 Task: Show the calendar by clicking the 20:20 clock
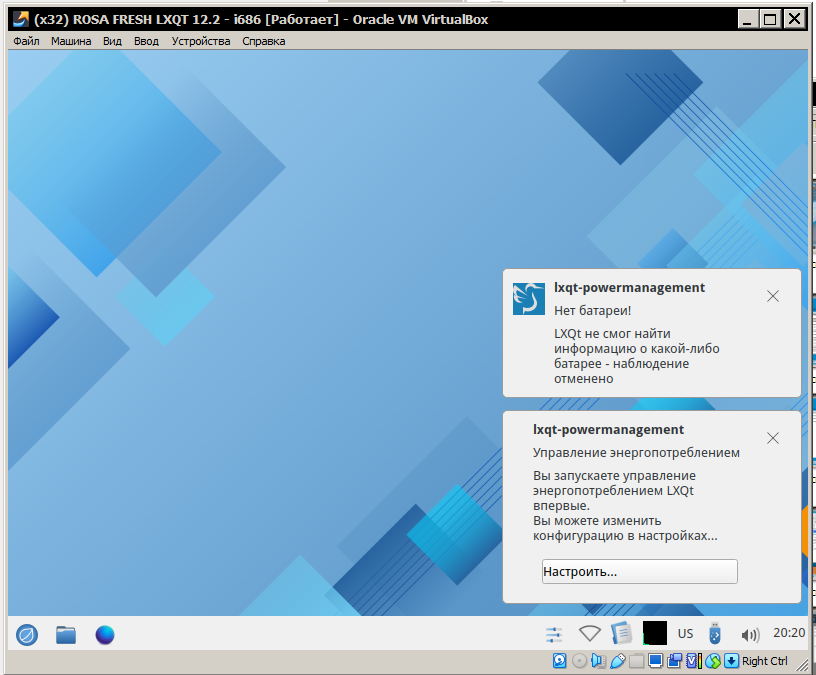(x=789, y=632)
